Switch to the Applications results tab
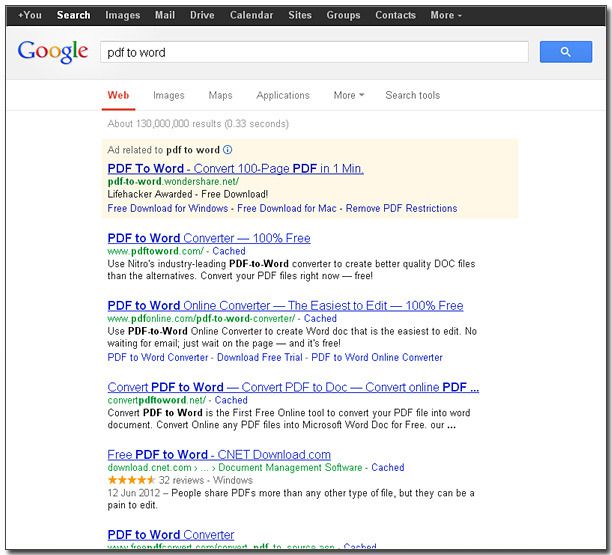 point(283,95)
